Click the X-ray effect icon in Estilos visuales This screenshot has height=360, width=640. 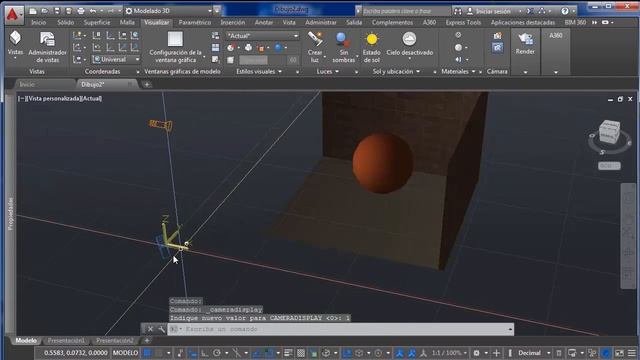[x=231, y=60]
